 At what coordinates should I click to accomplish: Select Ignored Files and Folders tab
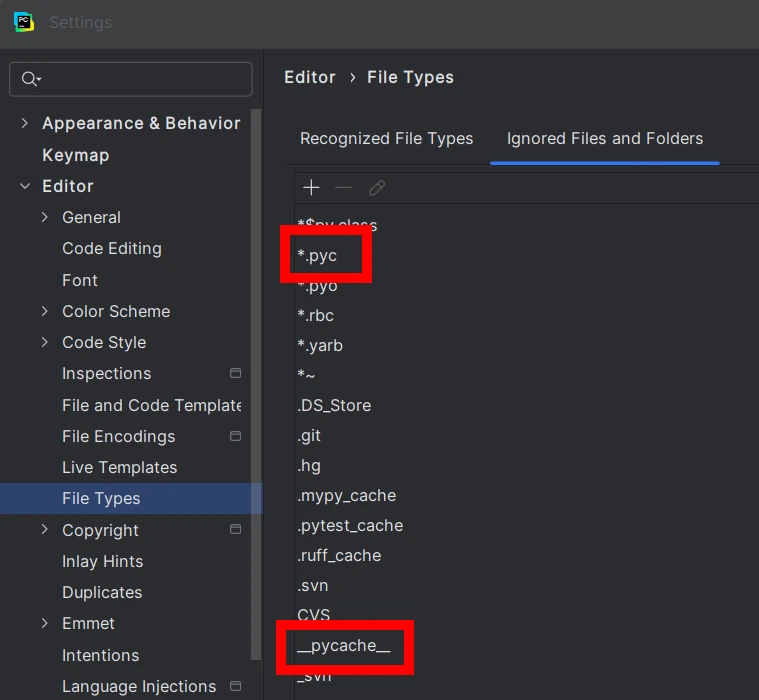604,139
